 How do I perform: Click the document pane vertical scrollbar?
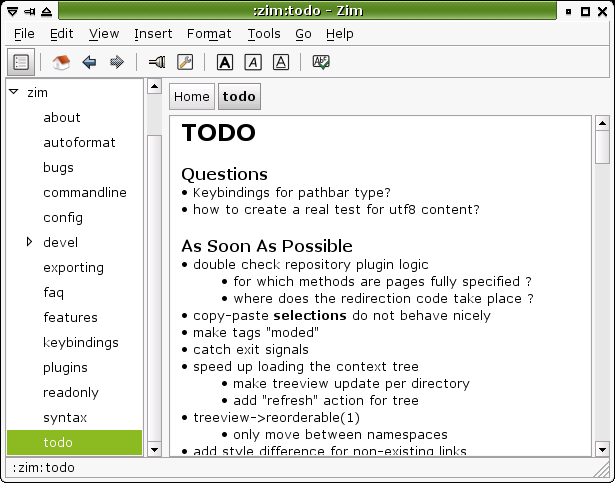pyautogui.click(x=602, y=300)
